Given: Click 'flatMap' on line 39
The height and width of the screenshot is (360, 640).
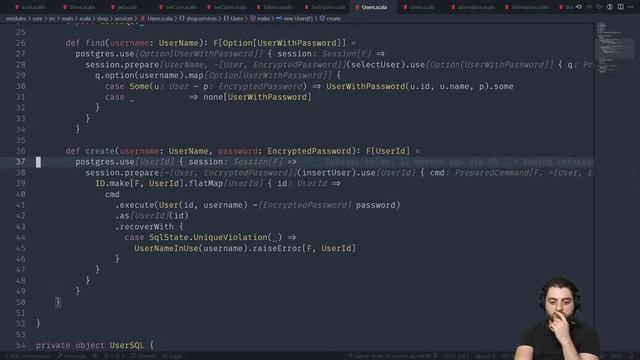Looking at the screenshot, I should click(x=206, y=183).
